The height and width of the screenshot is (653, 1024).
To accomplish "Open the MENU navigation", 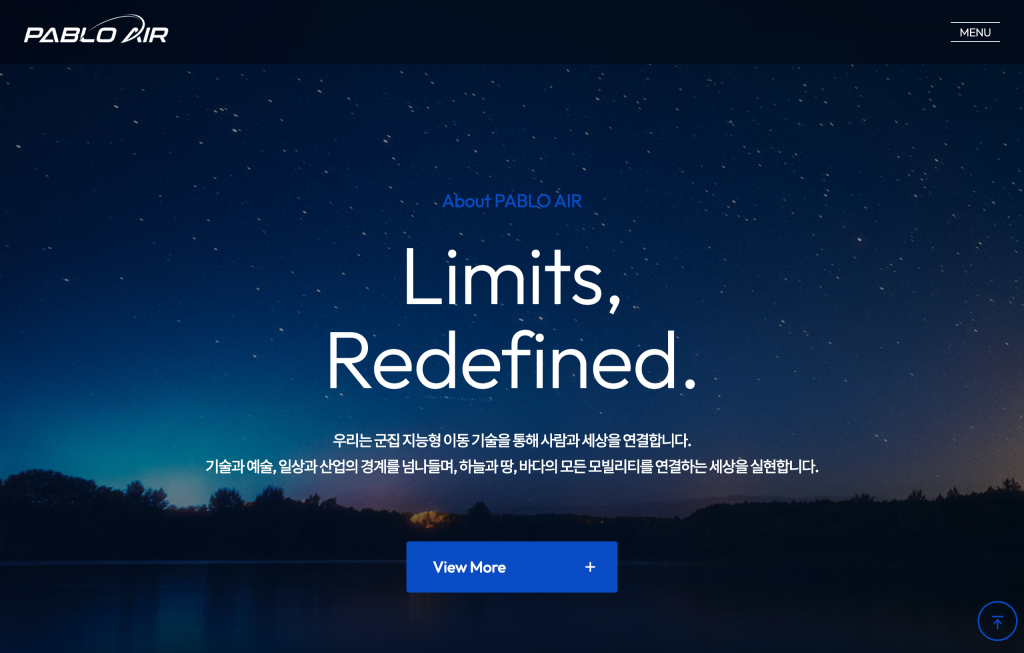I will tap(975, 32).
